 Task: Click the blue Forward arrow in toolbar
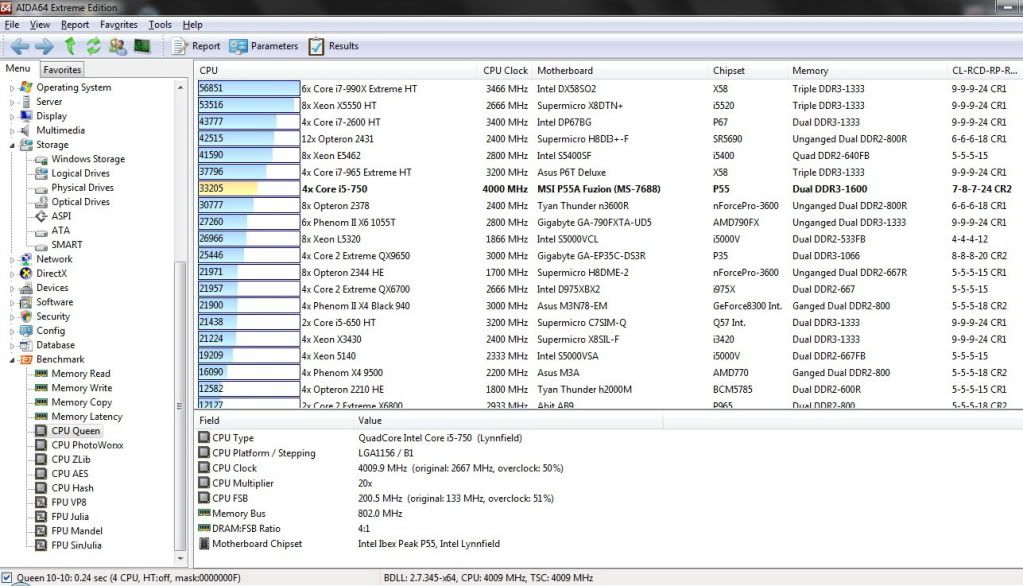pyautogui.click(x=44, y=46)
